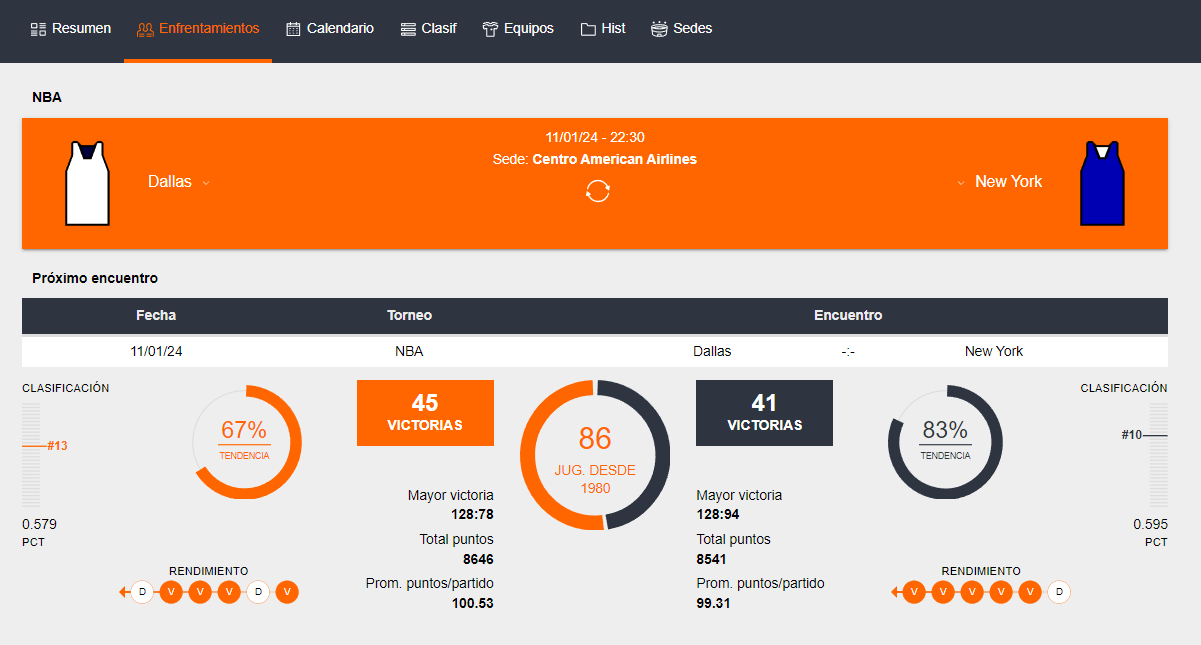Click the left arrow in Dallas's Rendimiento row
The width and height of the screenshot is (1201, 645).
point(124,592)
